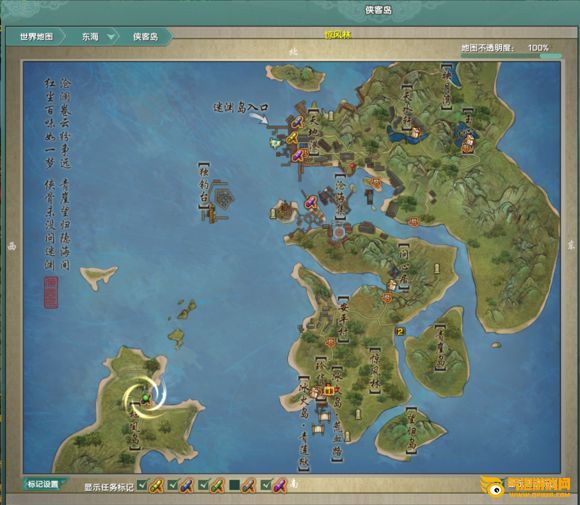Adjust the map opacity slider handle

coord(550,56)
